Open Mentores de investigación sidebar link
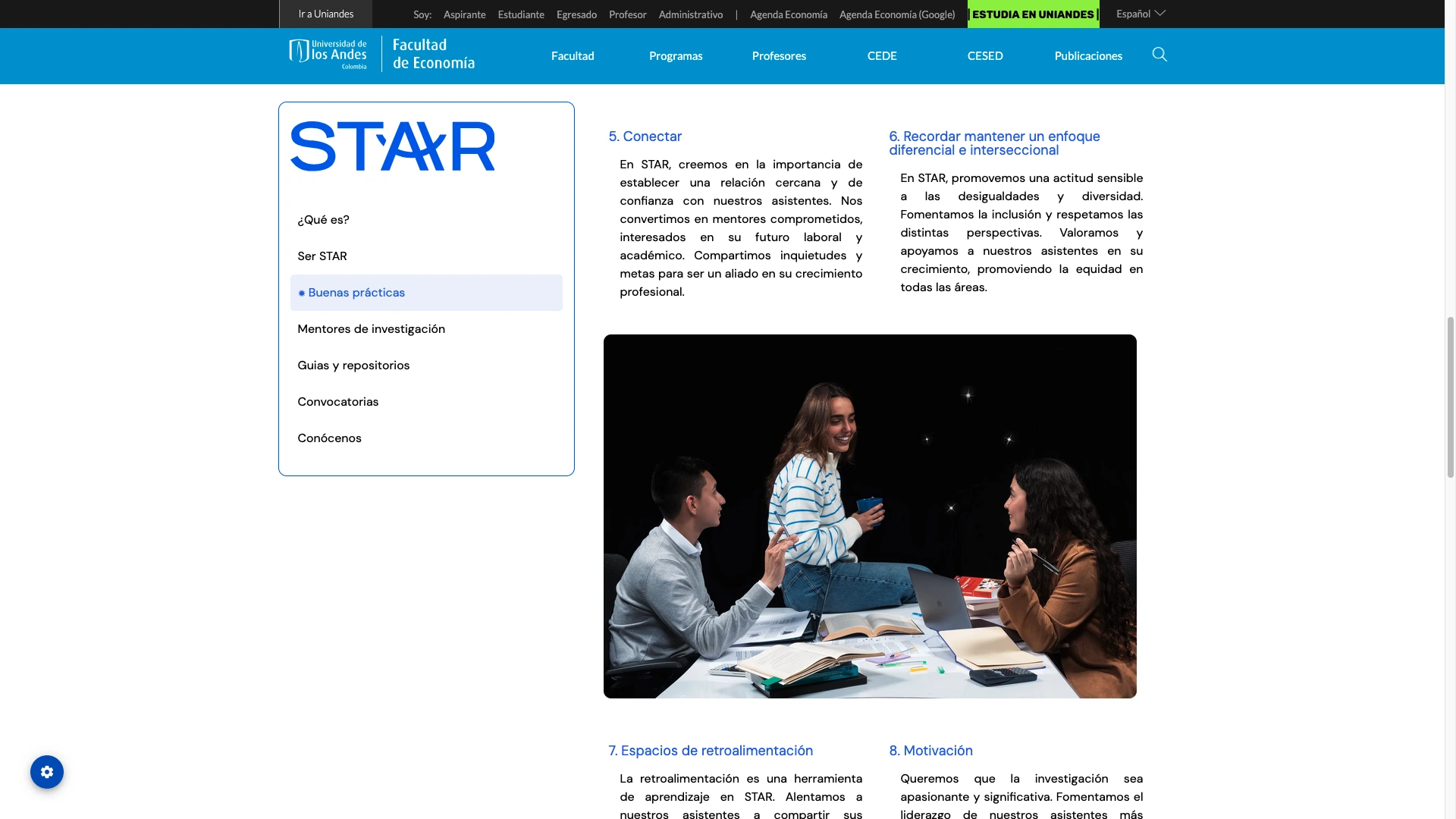The height and width of the screenshot is (819, 1456). 372,329
